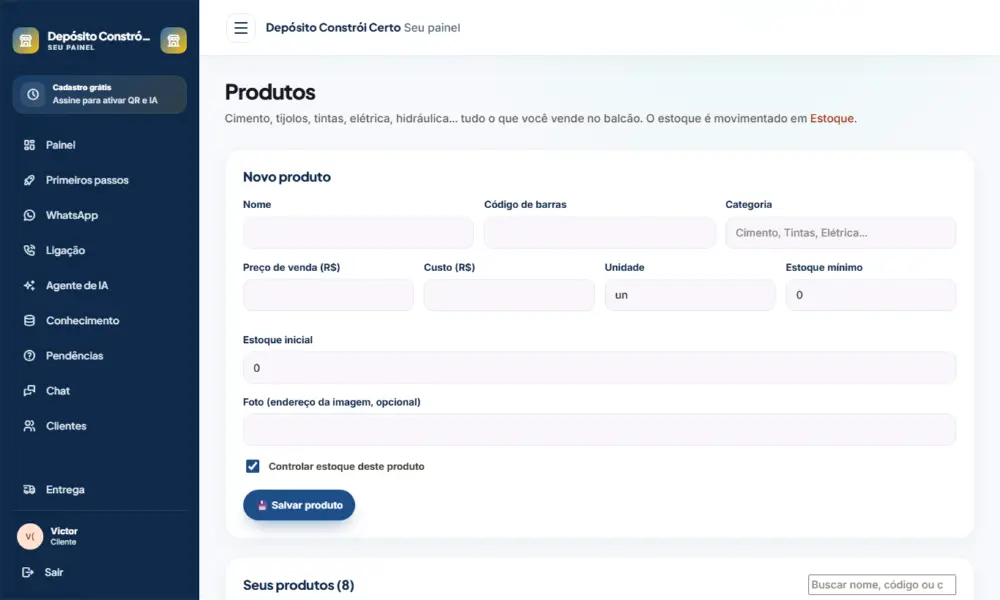Click the phone icon for Ligação
Viewport: 1000px width, 600px height.
(29, 250)
